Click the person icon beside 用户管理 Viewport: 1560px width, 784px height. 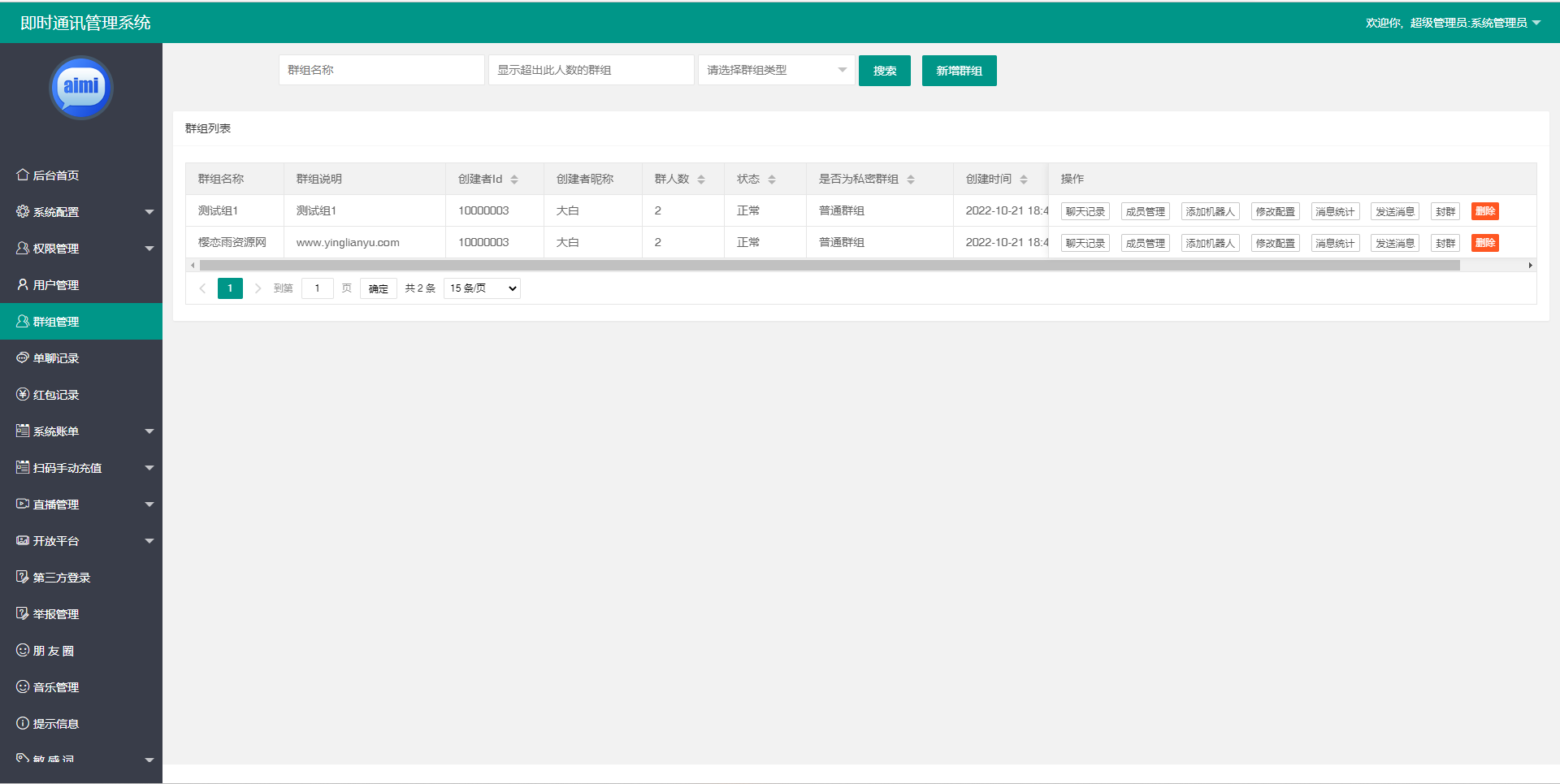point(23,284)
